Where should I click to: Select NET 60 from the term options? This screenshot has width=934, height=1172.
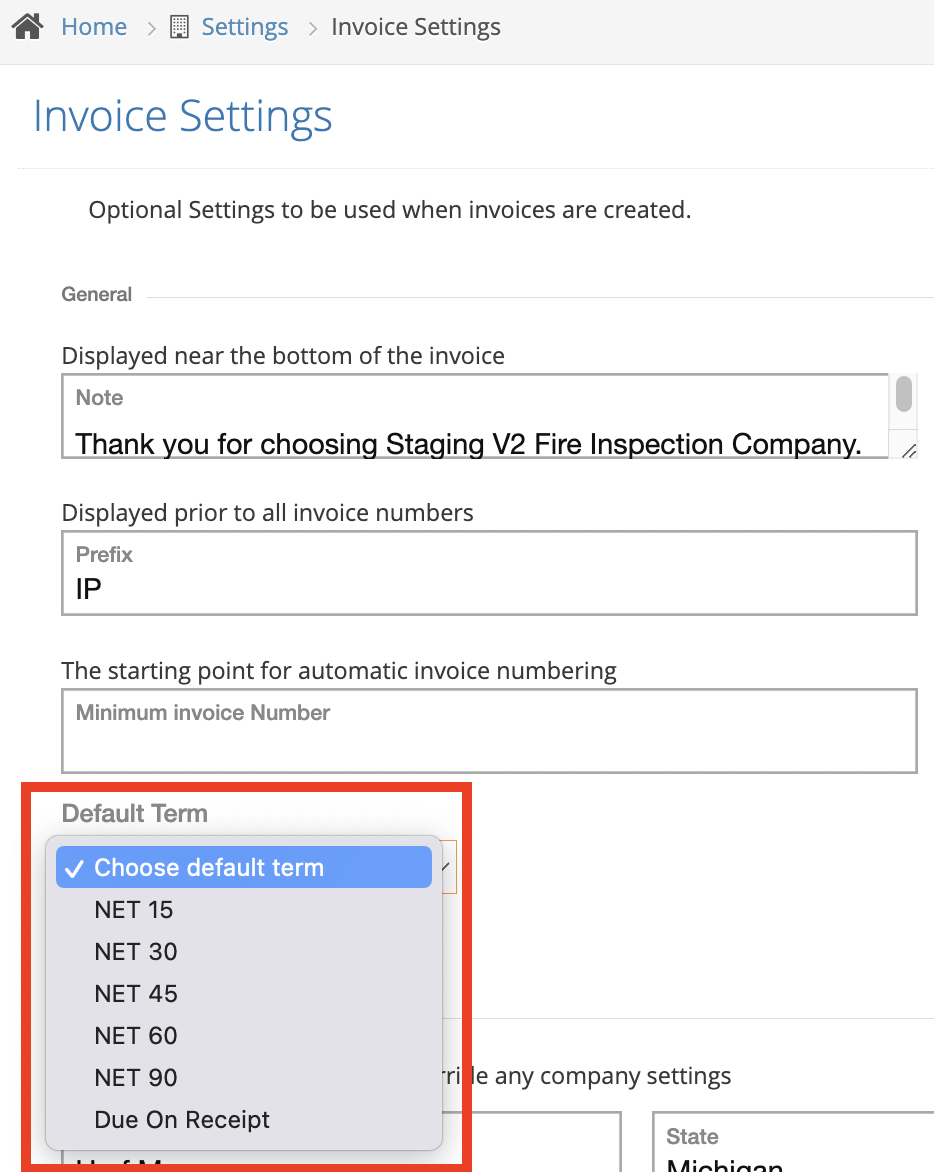coord(135,1035)
